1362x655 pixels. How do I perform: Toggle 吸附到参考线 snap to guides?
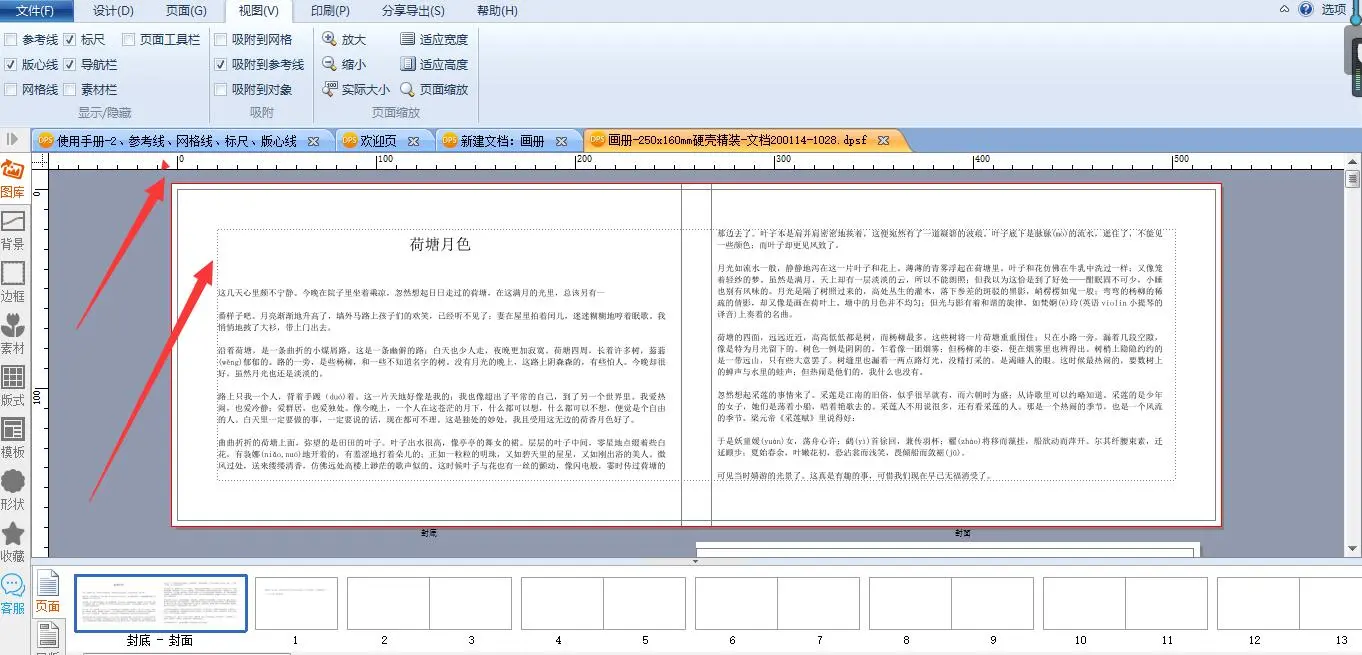221,65
